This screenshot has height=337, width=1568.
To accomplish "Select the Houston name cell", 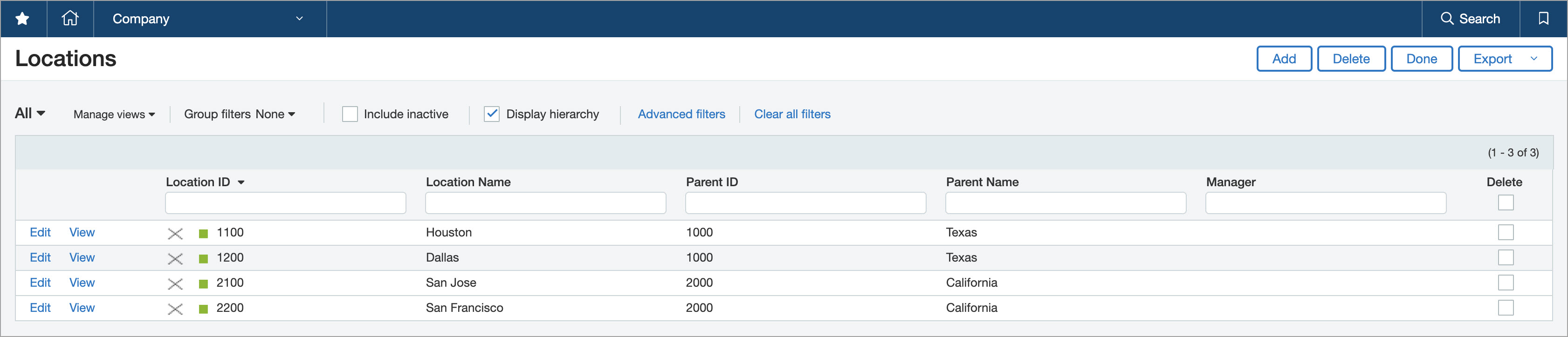I will pyautogui.click(x=448, y=232).
